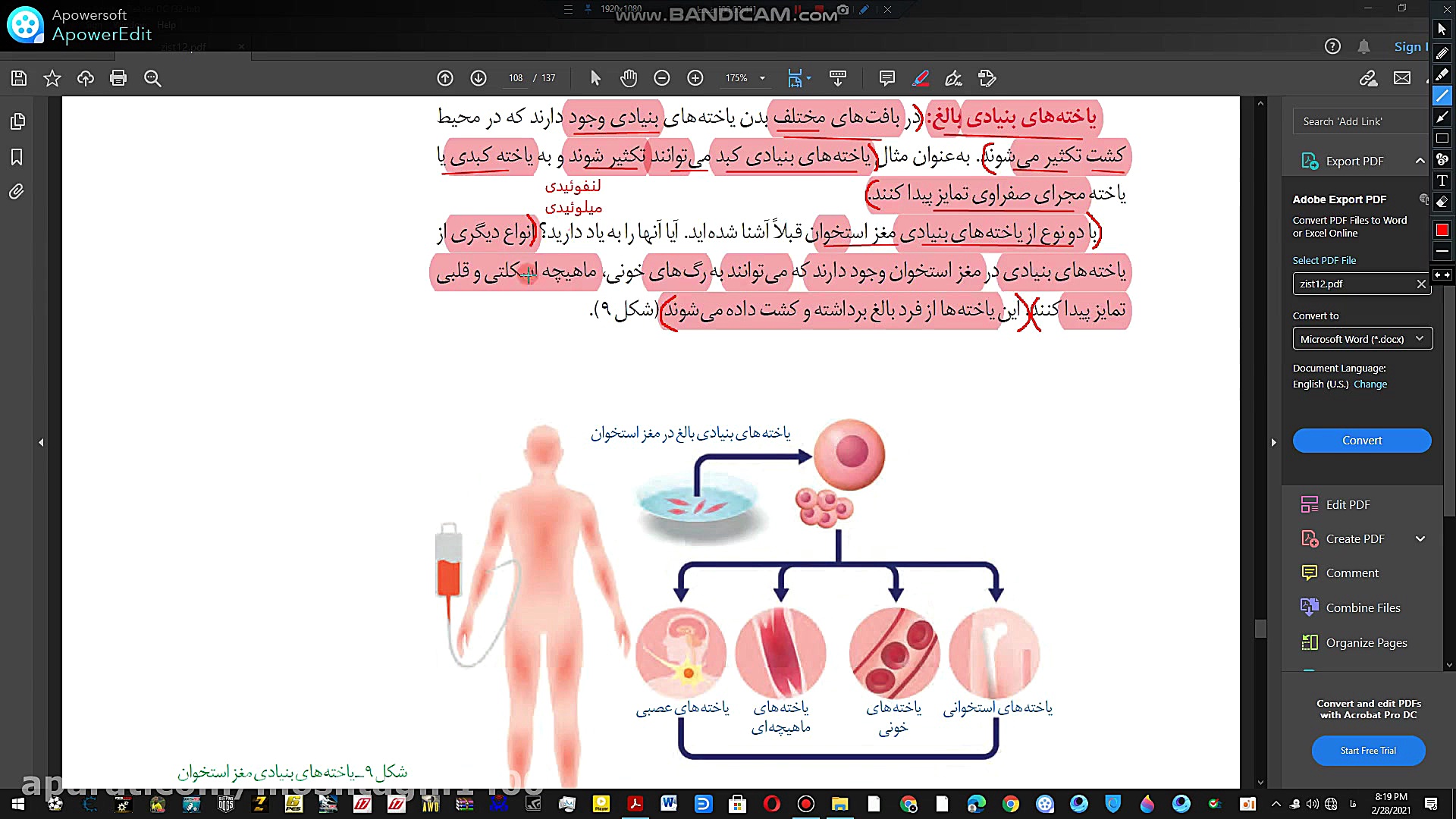Screen dimensions: 1456x819
Task: Zoom out with the minus icon
Action: pos(662,78)
